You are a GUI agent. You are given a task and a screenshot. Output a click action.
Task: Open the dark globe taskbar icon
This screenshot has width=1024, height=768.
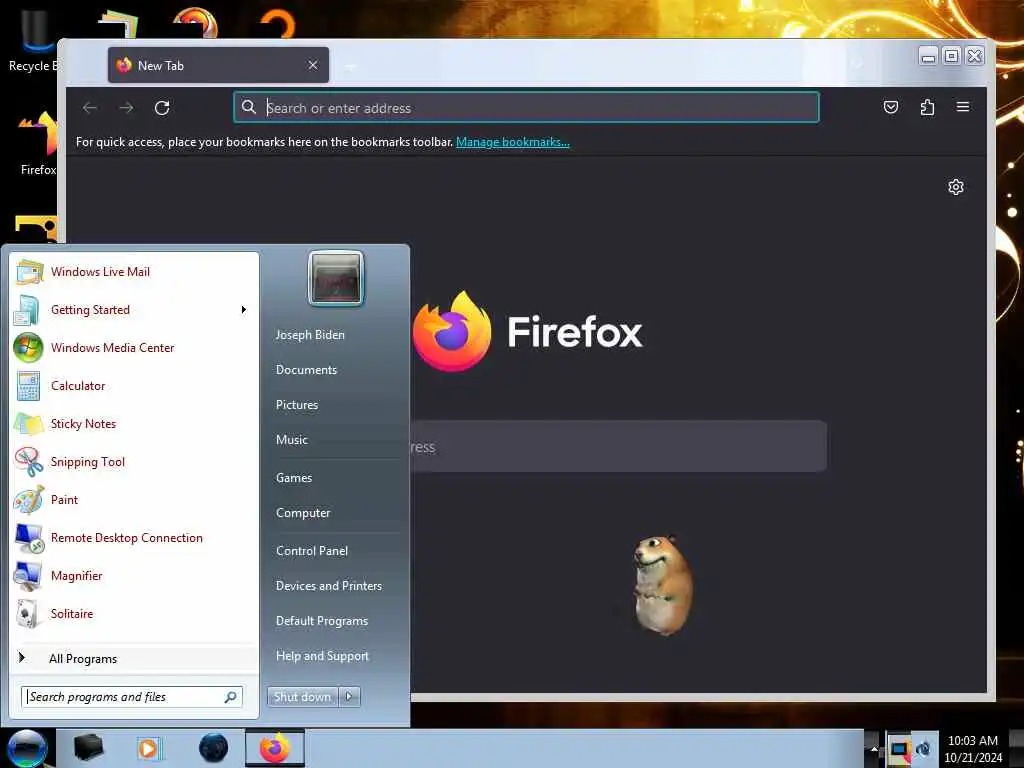(213, 748)
